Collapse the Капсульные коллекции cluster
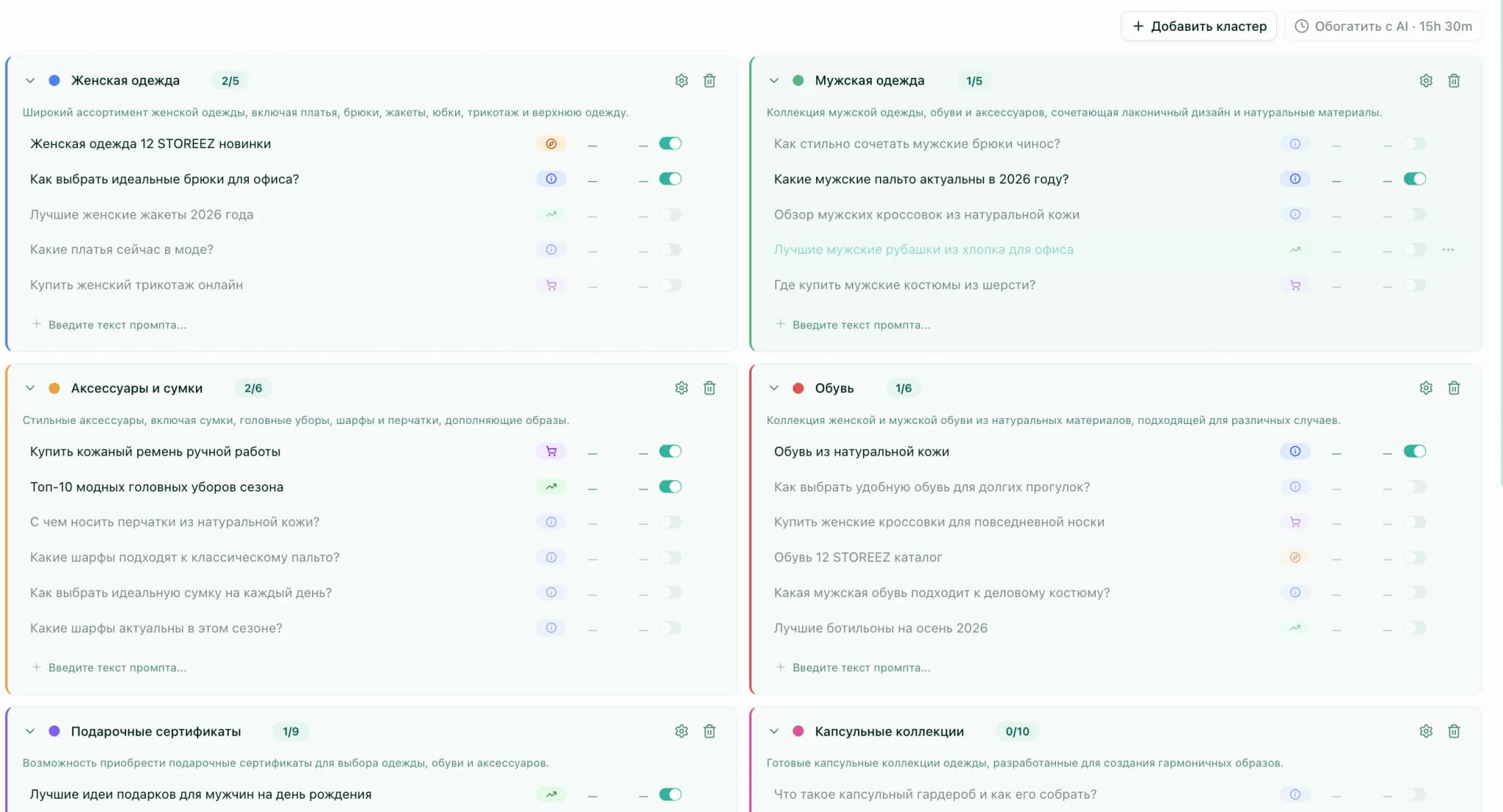 pos(774,731)
